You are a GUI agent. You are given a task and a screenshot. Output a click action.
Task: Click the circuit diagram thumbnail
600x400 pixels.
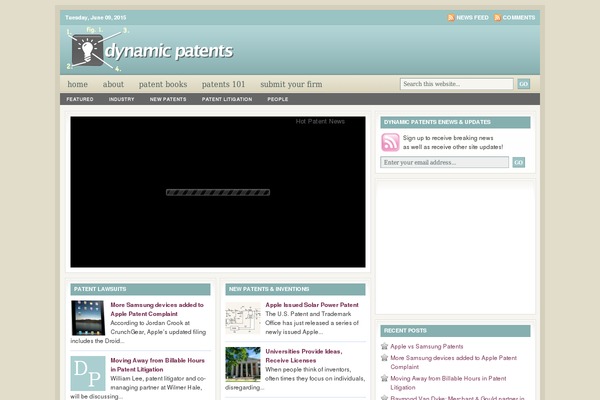[243, 318]
